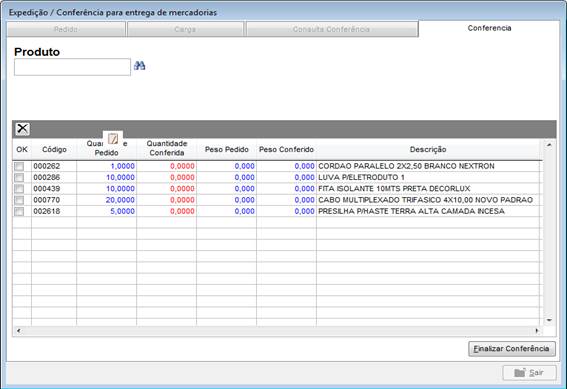Click the horizontal scroll right arrow
Image resolution: width=567 pixels, height=389 pixels.
click(x=537, y=331)
